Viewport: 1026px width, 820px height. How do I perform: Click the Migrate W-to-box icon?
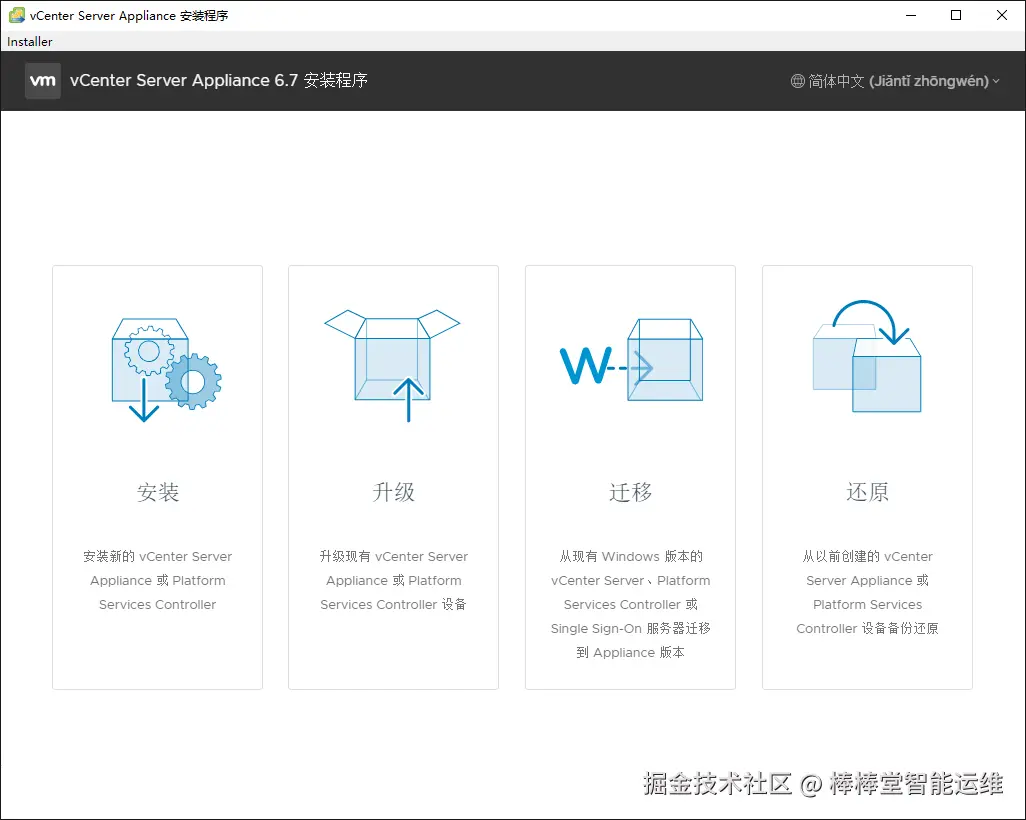click(631, 360)
